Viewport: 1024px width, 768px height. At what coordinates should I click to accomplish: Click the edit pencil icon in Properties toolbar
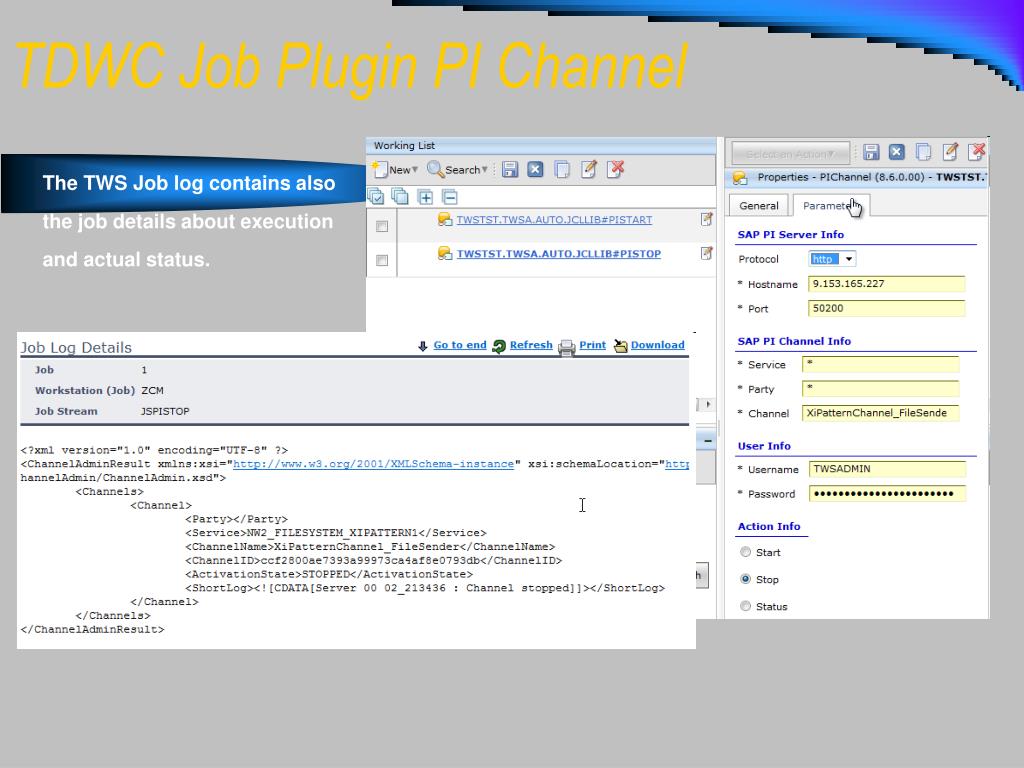pyautogui.click(x=950, y=152)
